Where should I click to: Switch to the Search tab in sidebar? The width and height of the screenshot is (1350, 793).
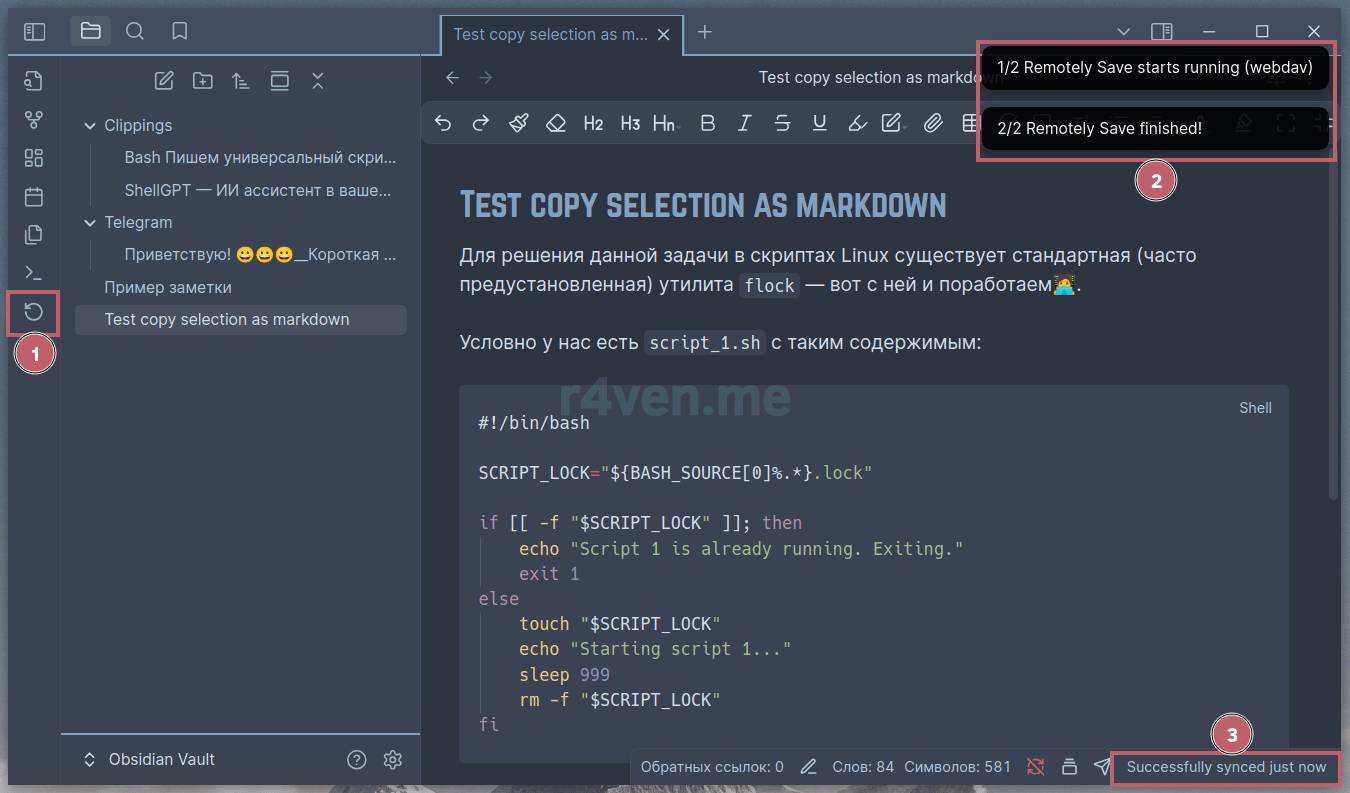pyautogui.click(x=135, y=31)
